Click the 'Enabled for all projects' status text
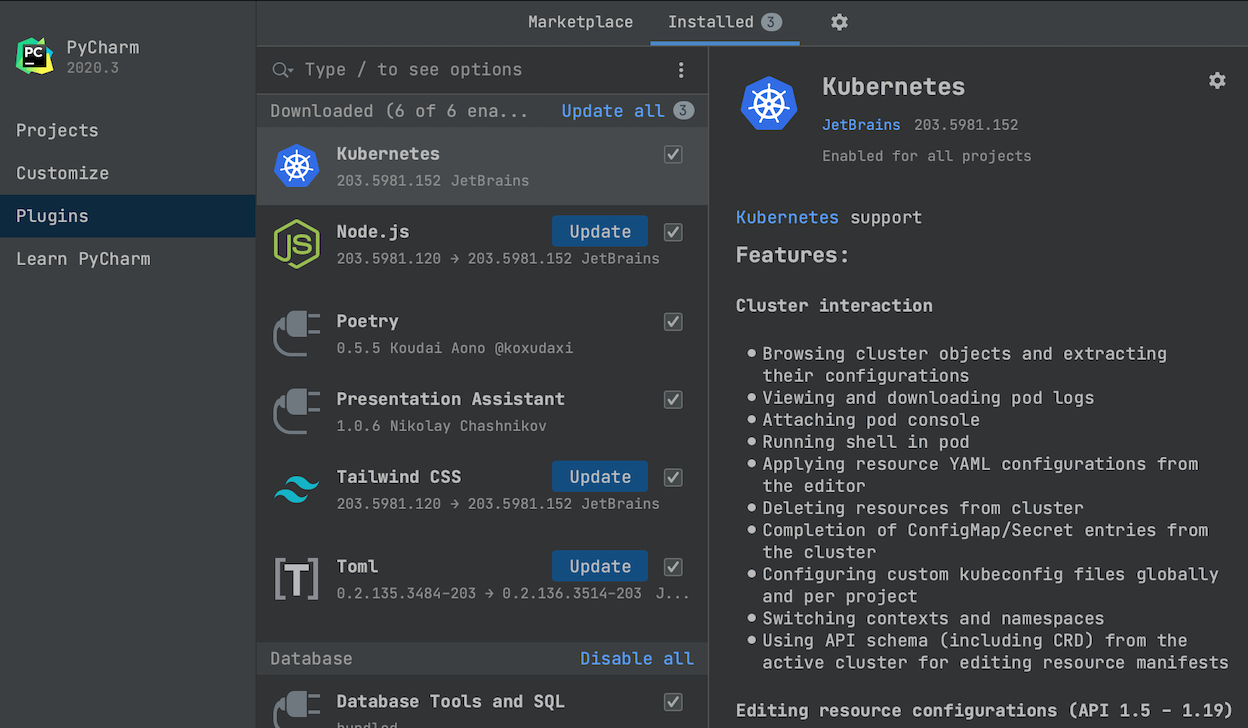1248x728 pixels. (926, 156)
